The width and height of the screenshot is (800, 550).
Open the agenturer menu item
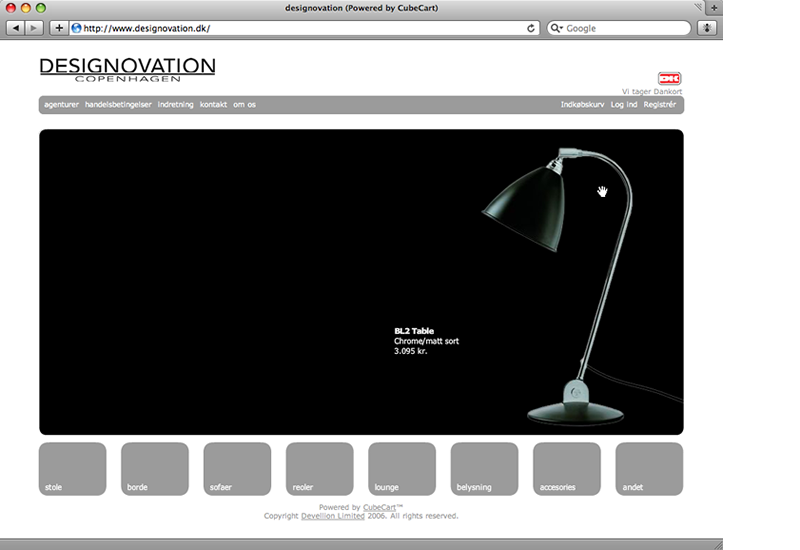pyautogui.click(x=61, y=105)
